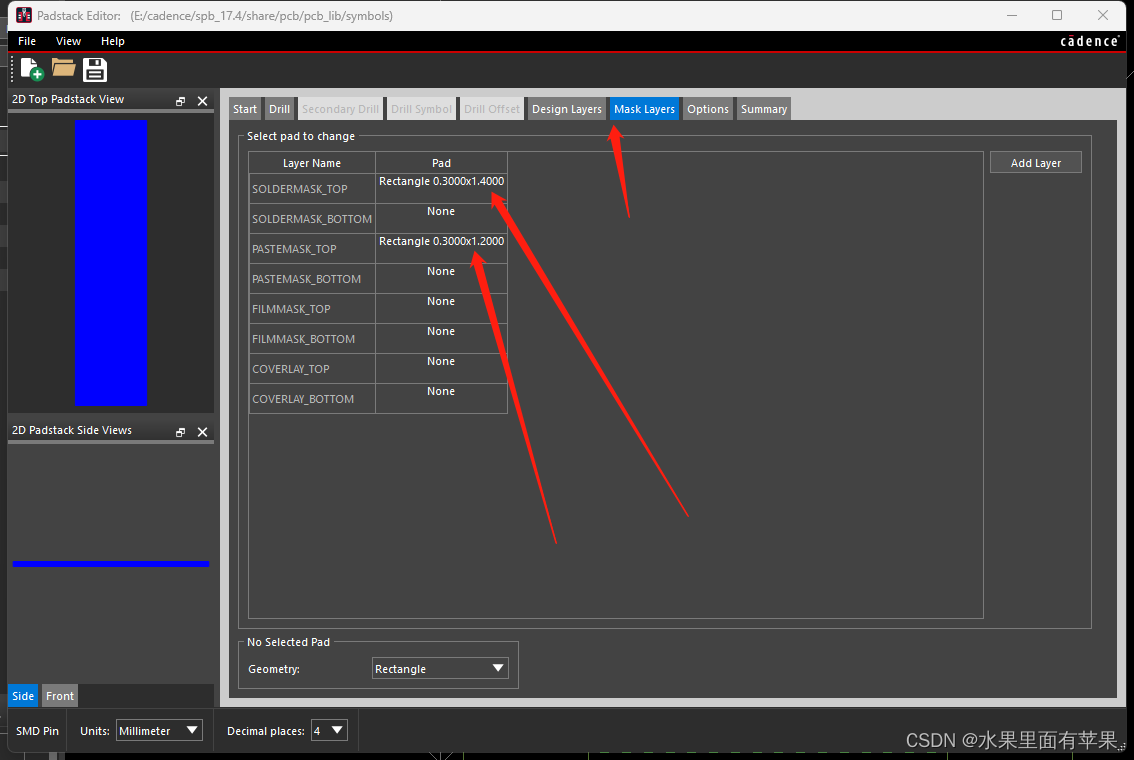Open the File menu
This screenshot has width=1134, height=760.
click(x=27, y=41)
